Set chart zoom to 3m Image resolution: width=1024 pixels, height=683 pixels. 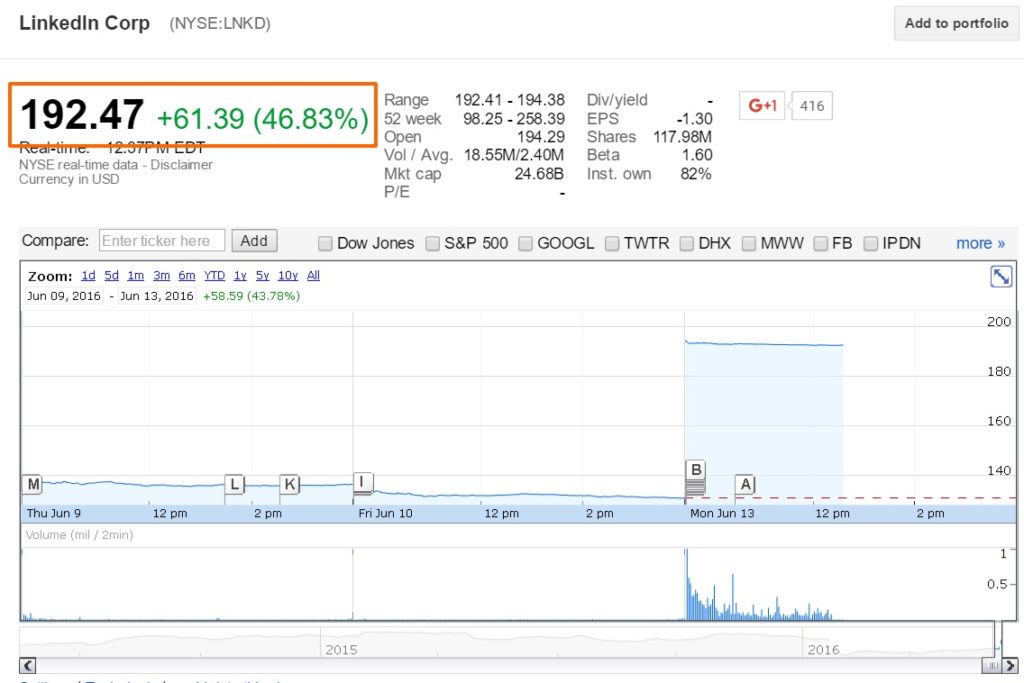[161, 276]
